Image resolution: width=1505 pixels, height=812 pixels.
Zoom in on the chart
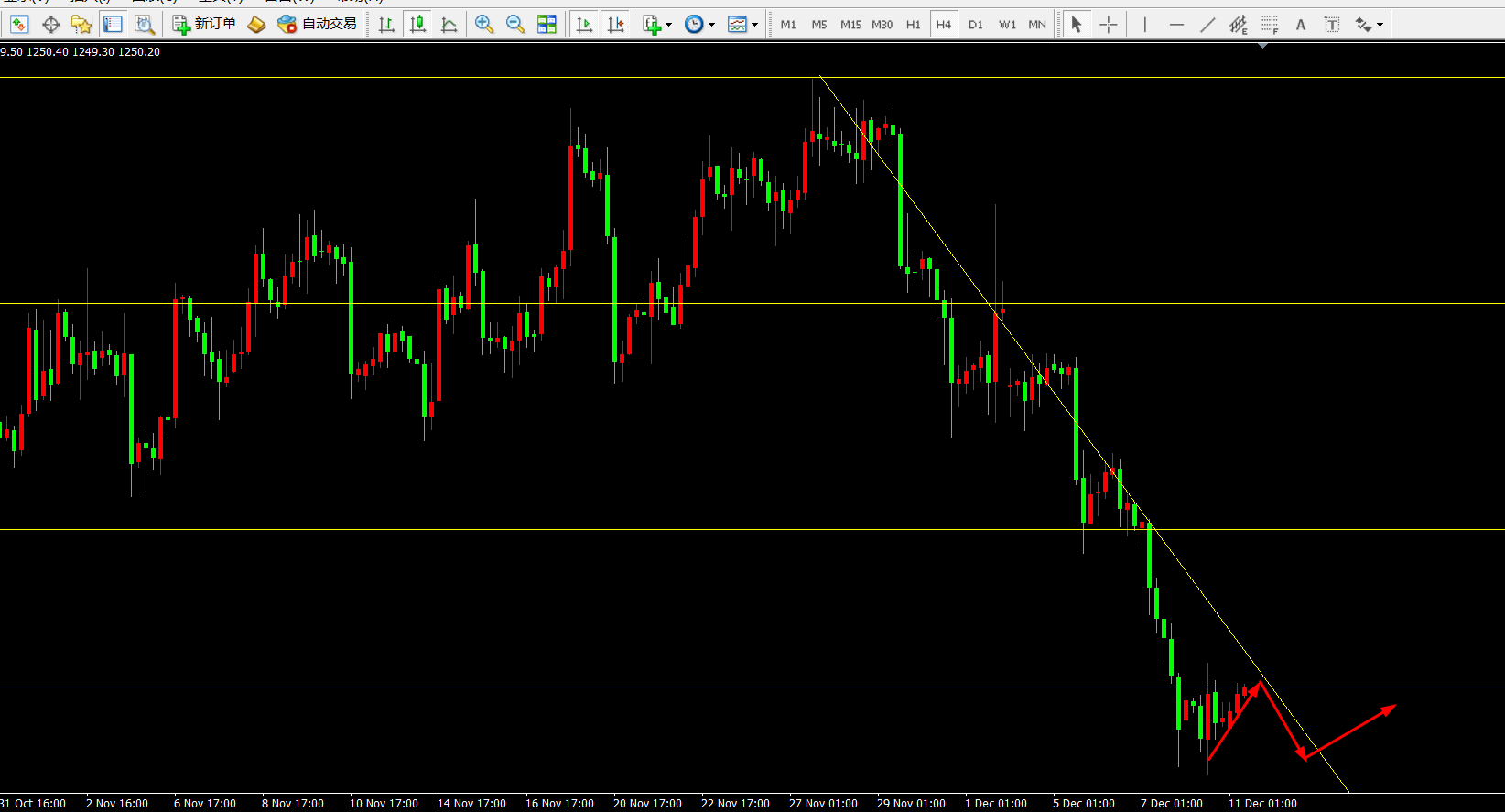coord(484,25)
